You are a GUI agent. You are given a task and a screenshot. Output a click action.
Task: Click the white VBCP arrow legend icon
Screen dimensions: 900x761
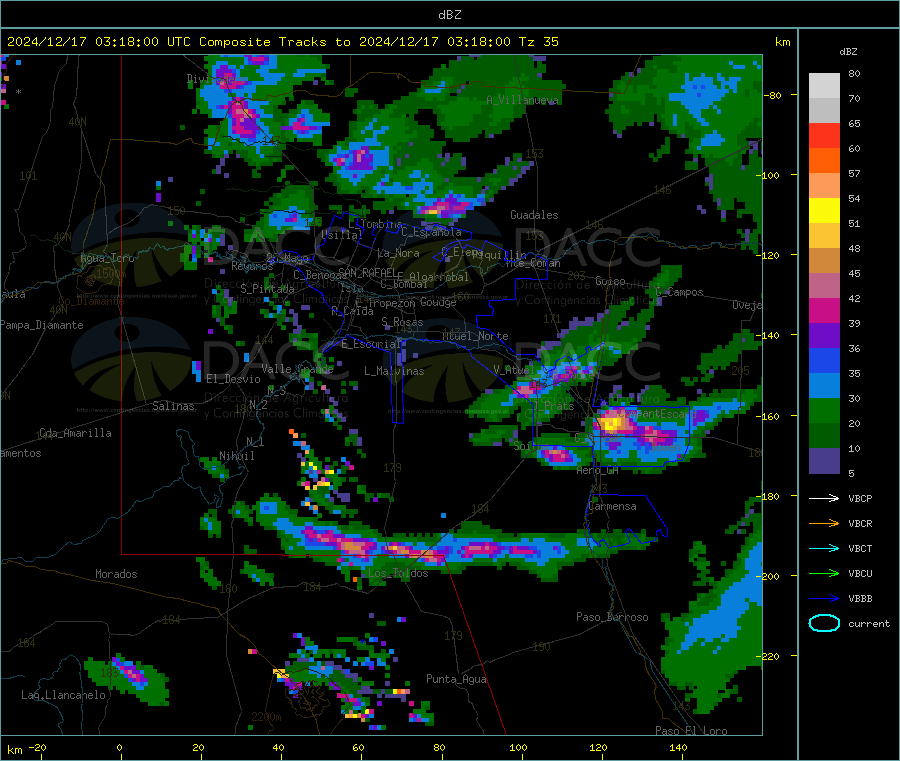(x=824, y=498)
